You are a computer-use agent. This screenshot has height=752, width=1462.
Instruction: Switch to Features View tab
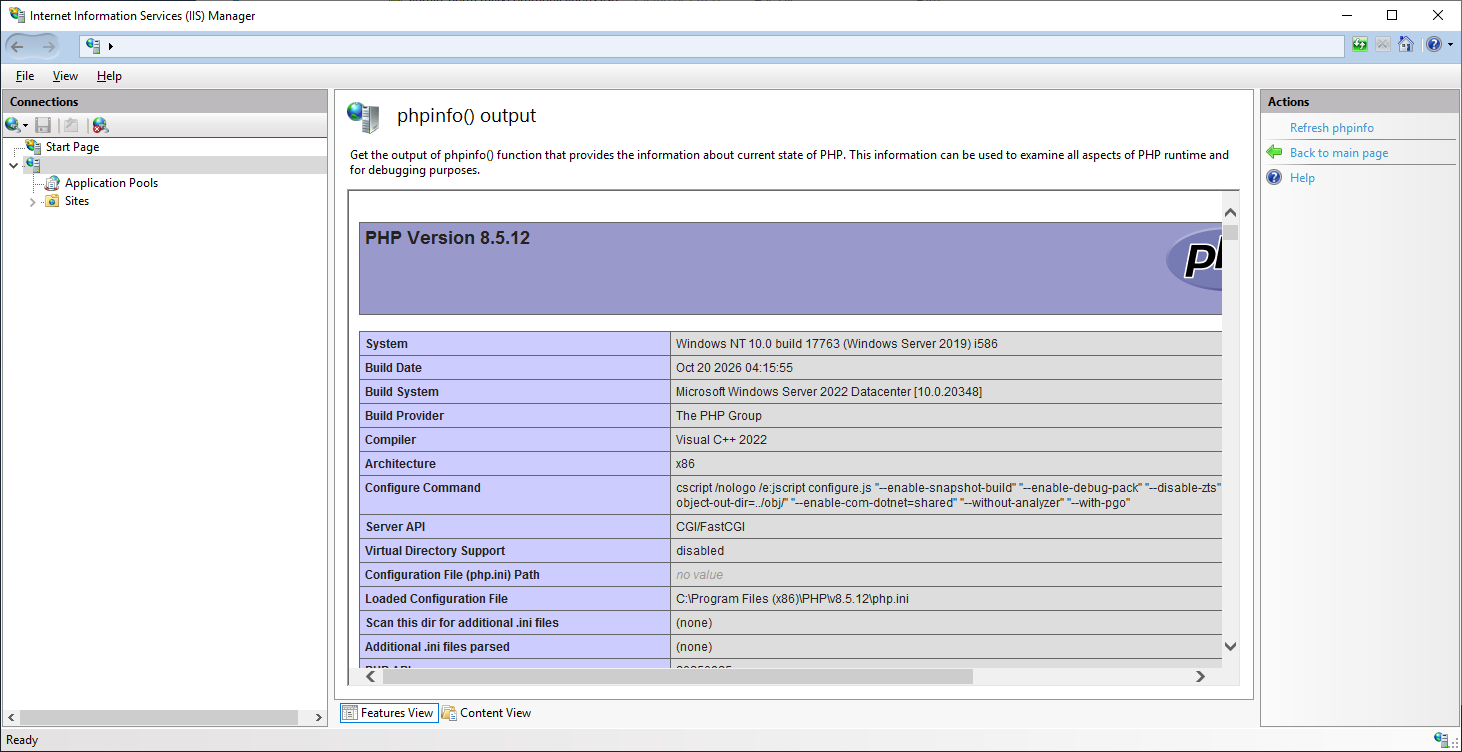(x=389, y=713)
